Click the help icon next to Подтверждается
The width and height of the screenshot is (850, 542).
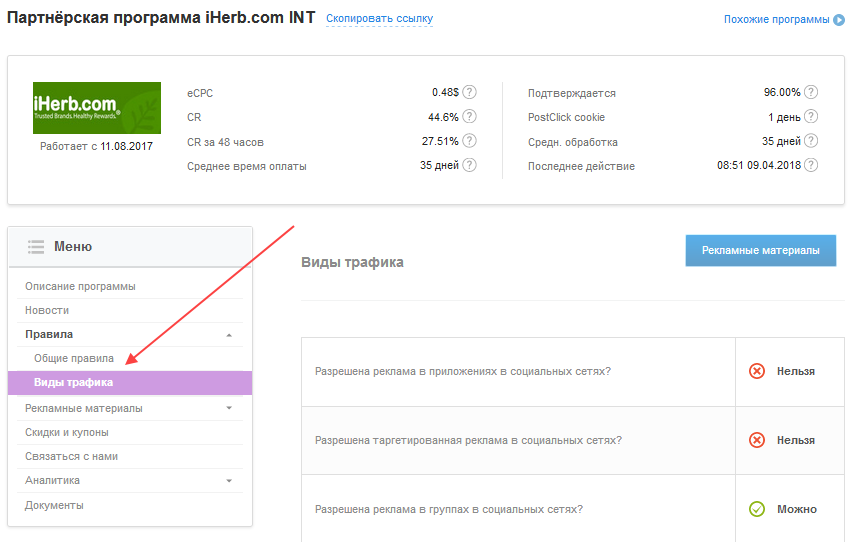click(811, 92)
